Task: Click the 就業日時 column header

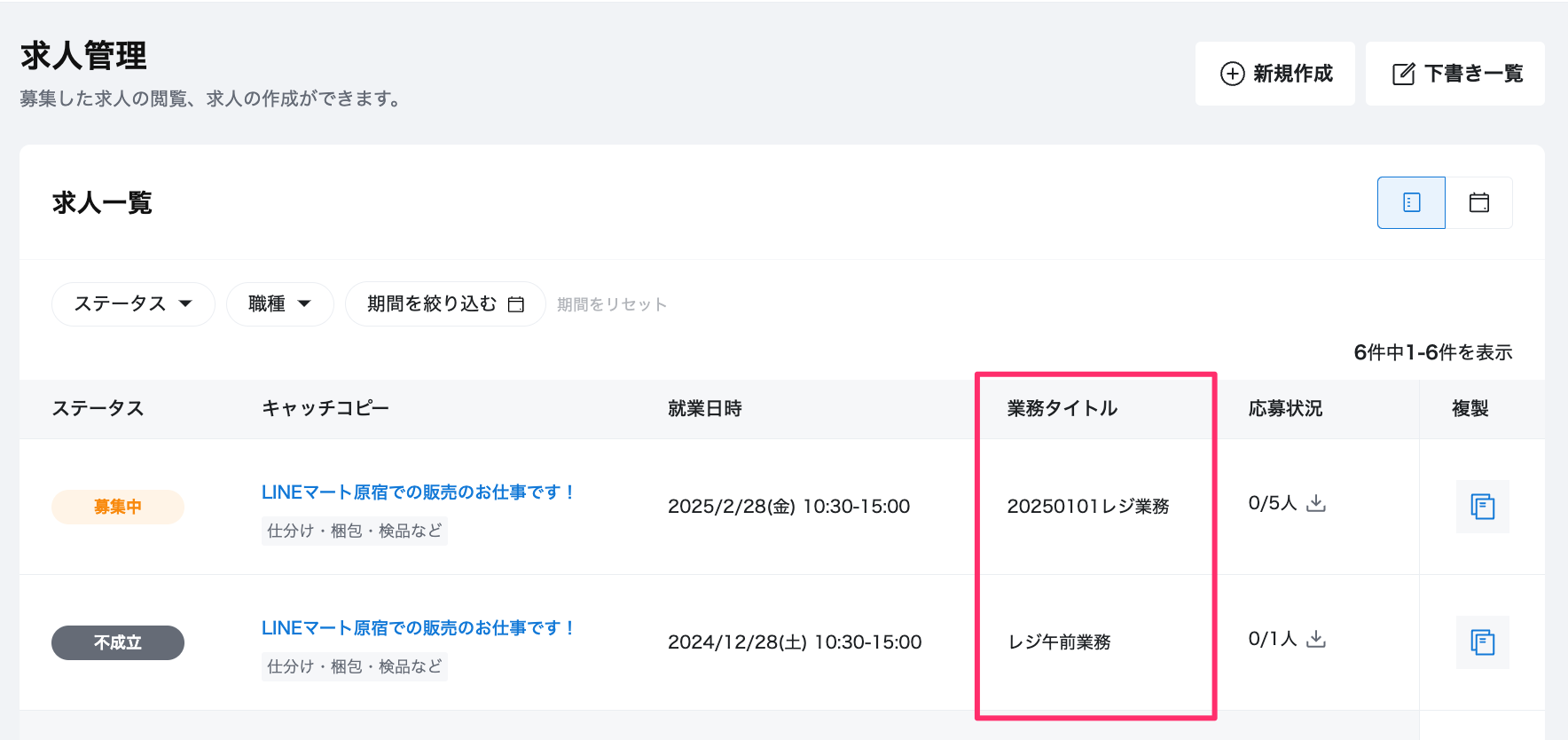Action: (x=704, y=408)
